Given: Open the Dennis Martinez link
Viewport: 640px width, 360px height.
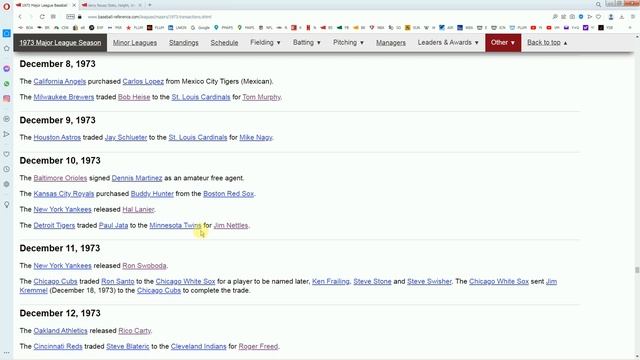Looking at the screenshot, I should coord(137,178).
